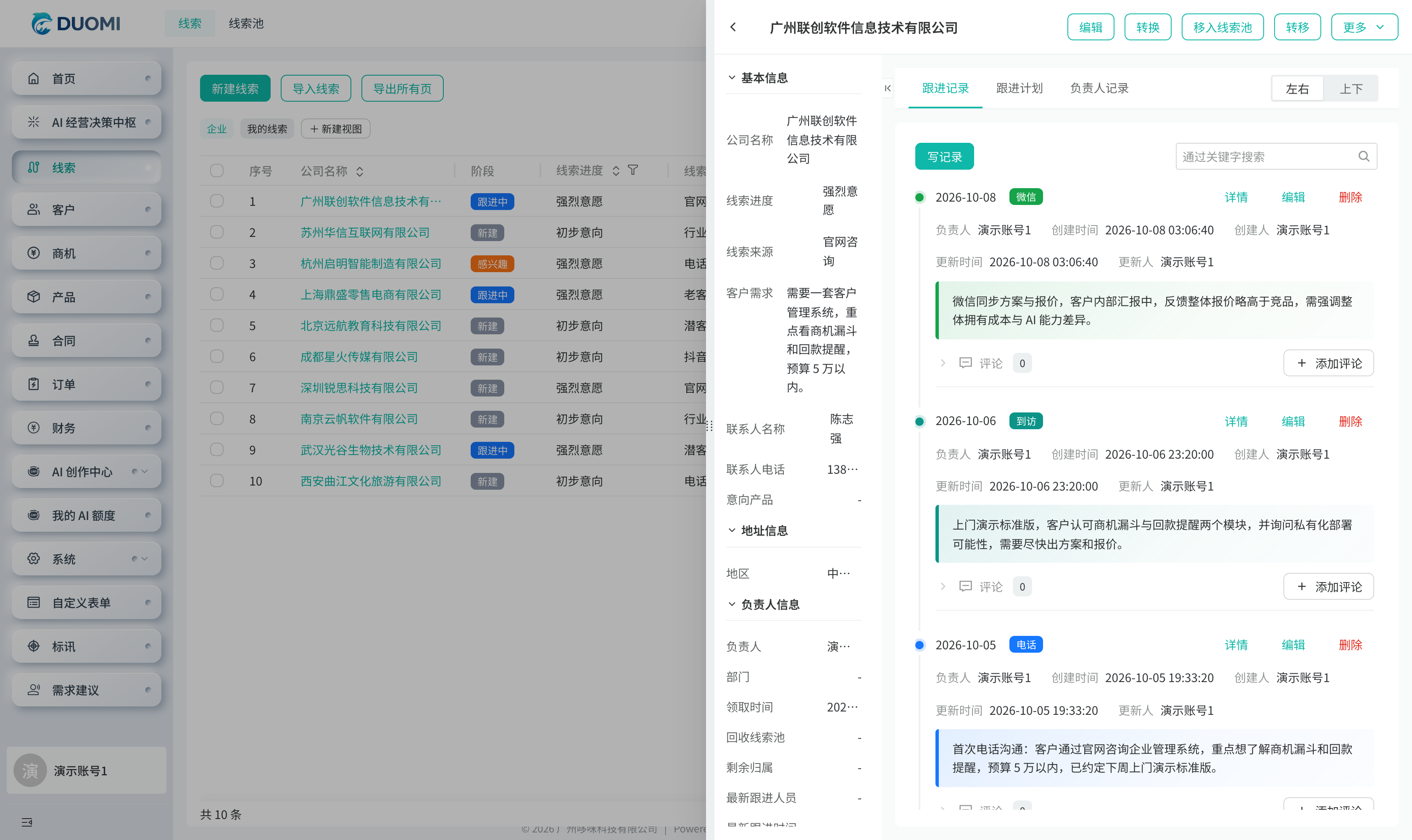Click the 写记录 button
This screenshot has height=840, width=1412.
944,157
